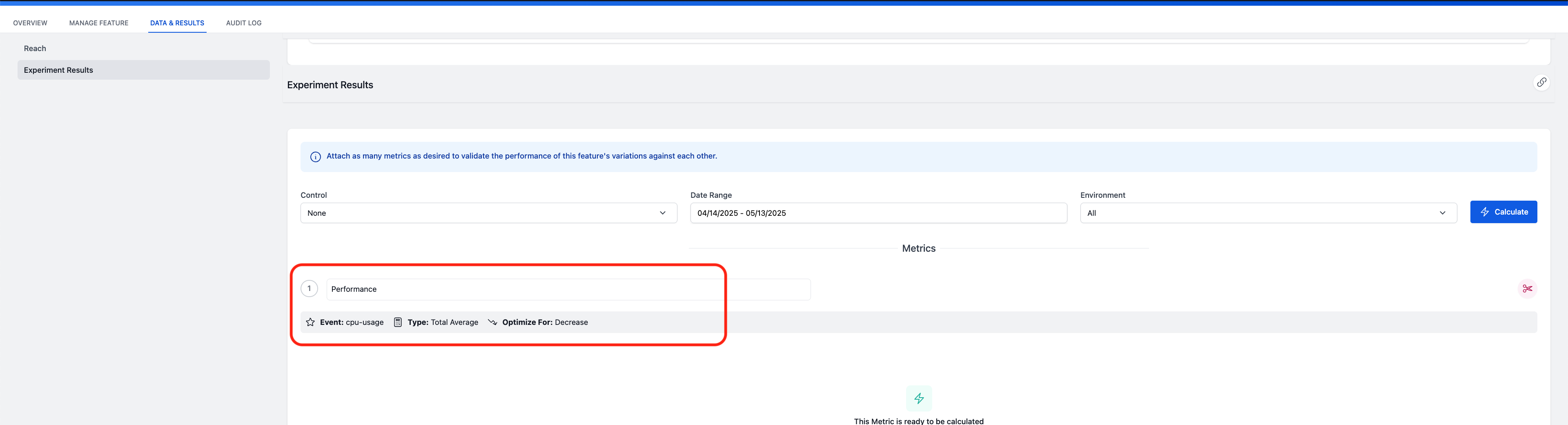The height and width of the screenshot is (425, 1568).
Task: Click the info icon in the blue banner
Action: click(x=315, y=157)
